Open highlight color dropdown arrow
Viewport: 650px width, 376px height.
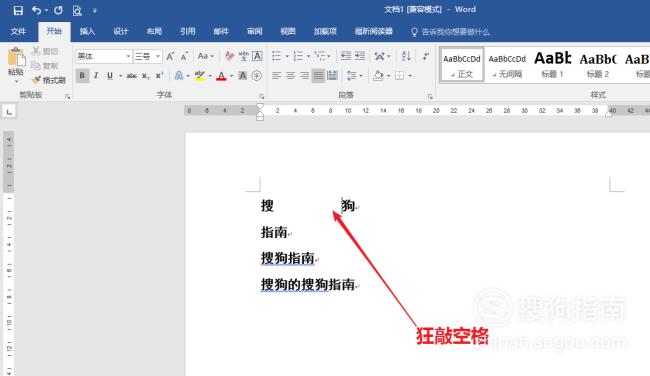(x=210, y=76)
